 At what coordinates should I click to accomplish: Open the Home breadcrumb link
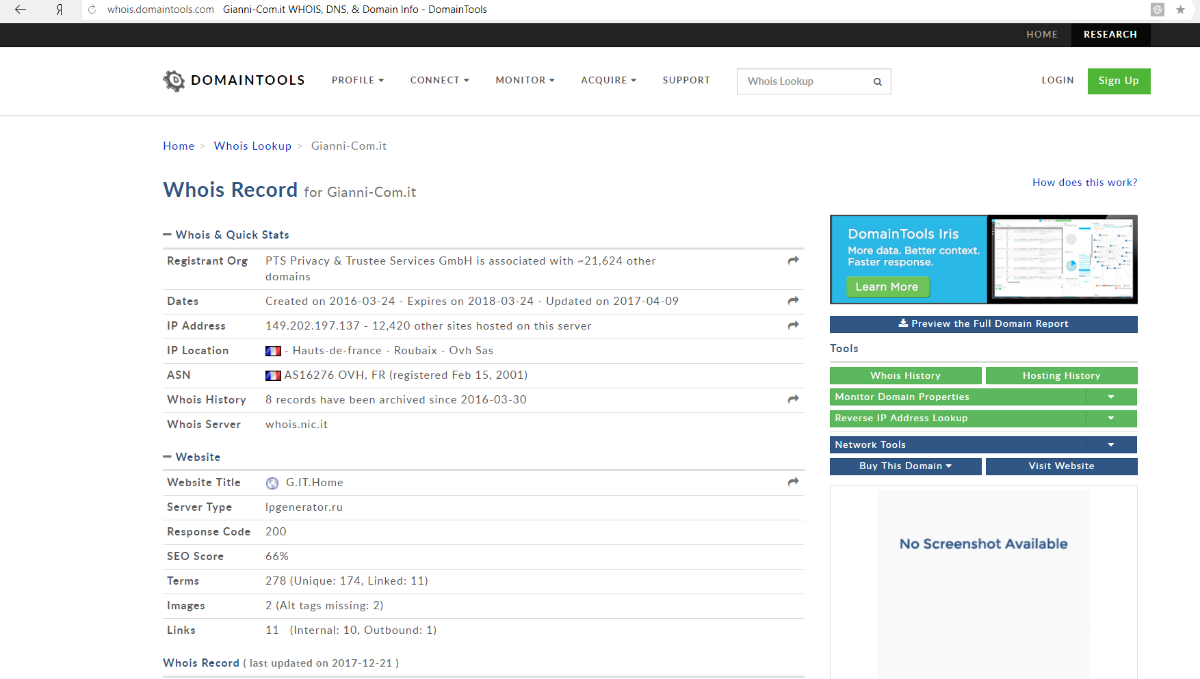[179, 146]
